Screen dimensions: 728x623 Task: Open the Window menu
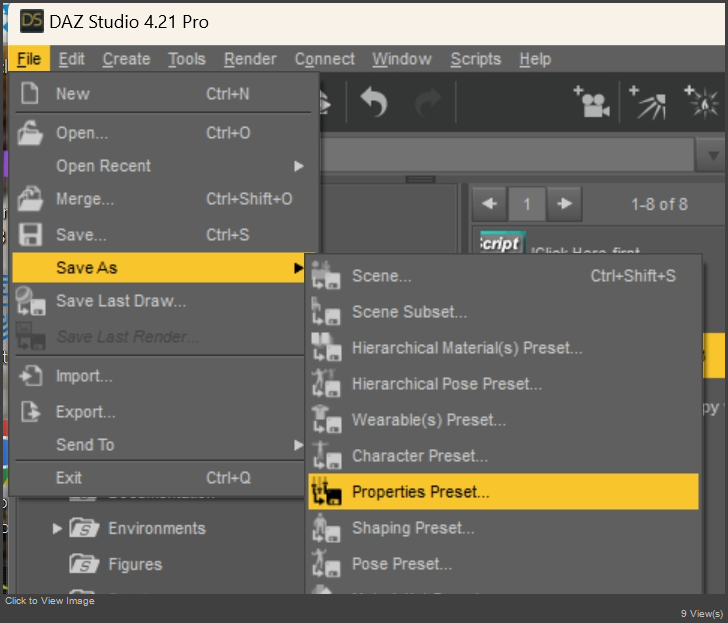coord(402,59)
